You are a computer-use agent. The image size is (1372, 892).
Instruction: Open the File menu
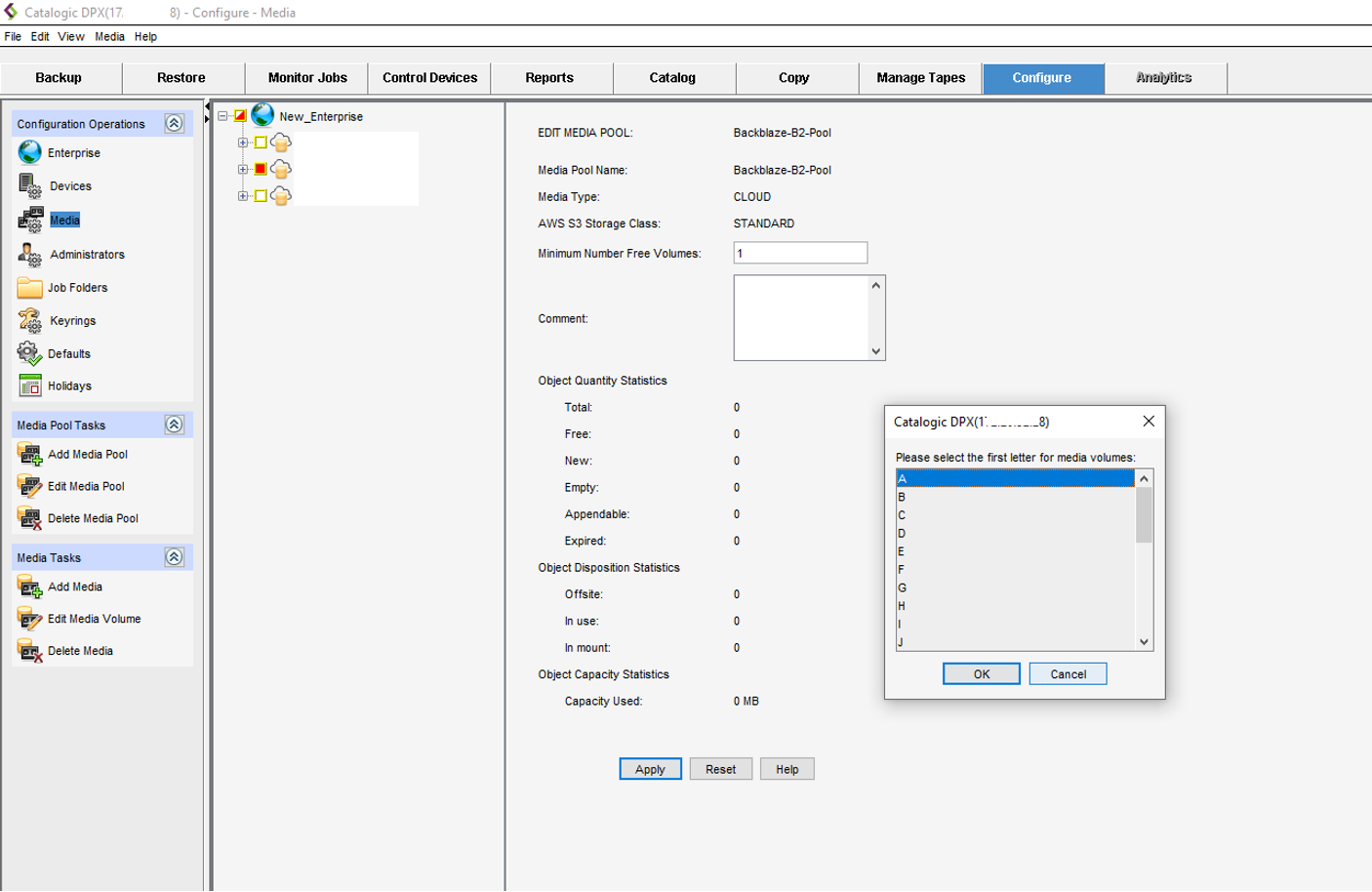[13, 36]
